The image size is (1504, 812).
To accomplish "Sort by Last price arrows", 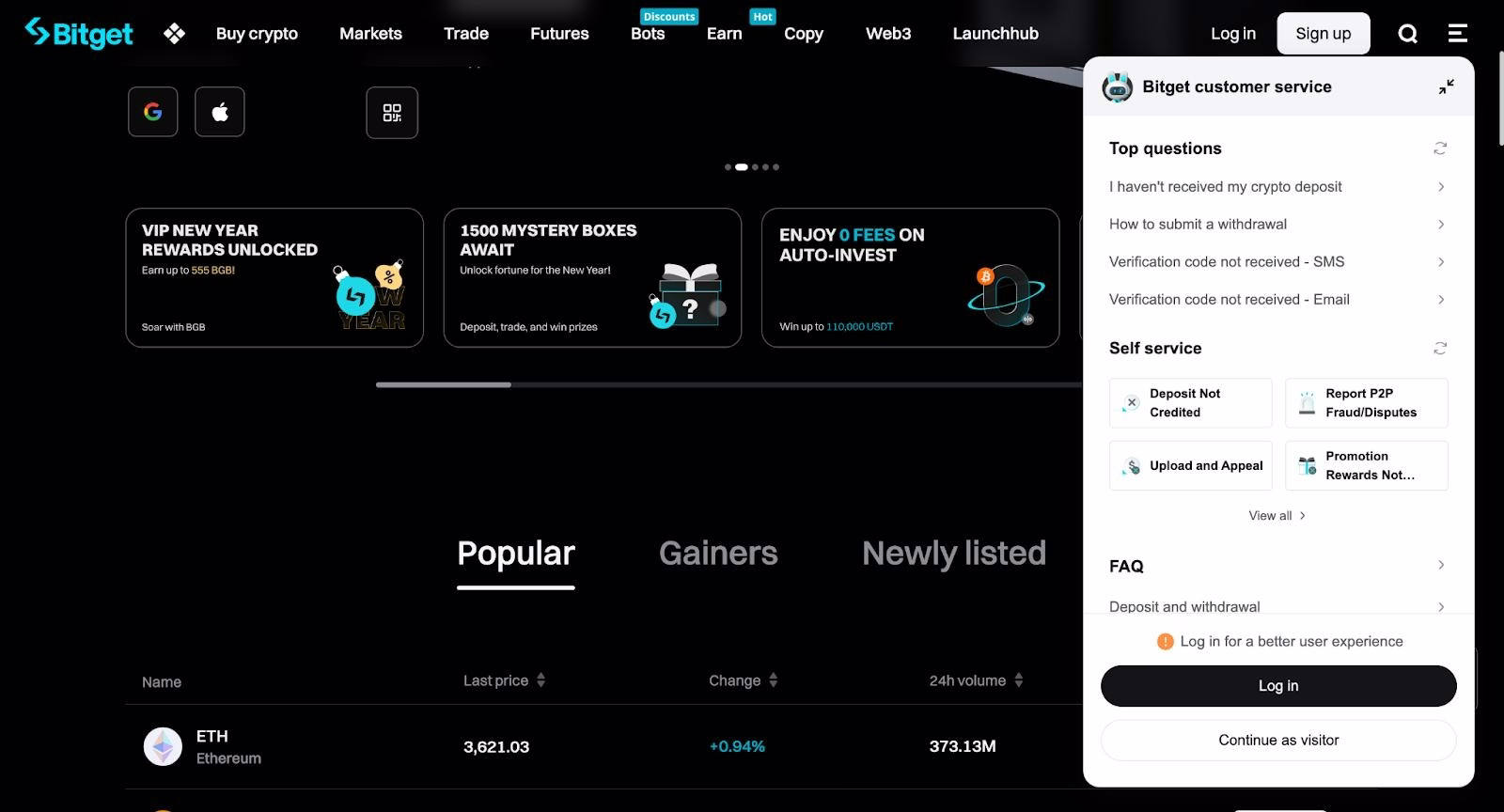I will pos(540,680).
